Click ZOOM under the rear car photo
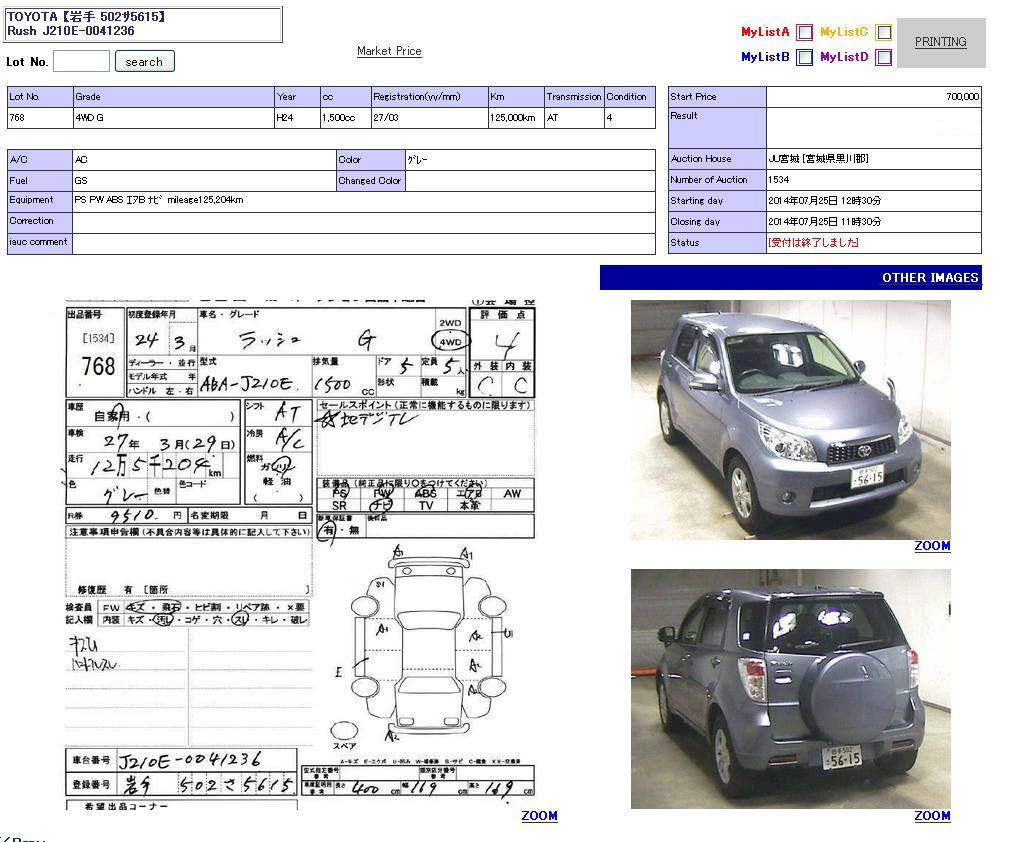This screenshot has height=842, width=1031. [932, 816]
